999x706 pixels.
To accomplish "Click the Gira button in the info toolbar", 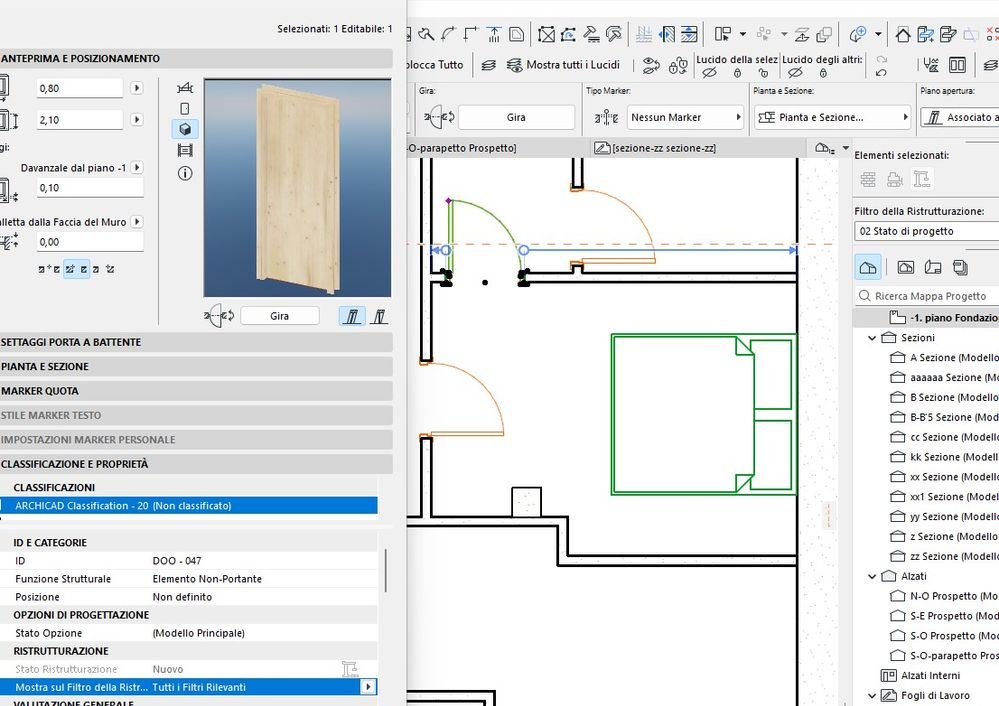I will pos(516,117).
